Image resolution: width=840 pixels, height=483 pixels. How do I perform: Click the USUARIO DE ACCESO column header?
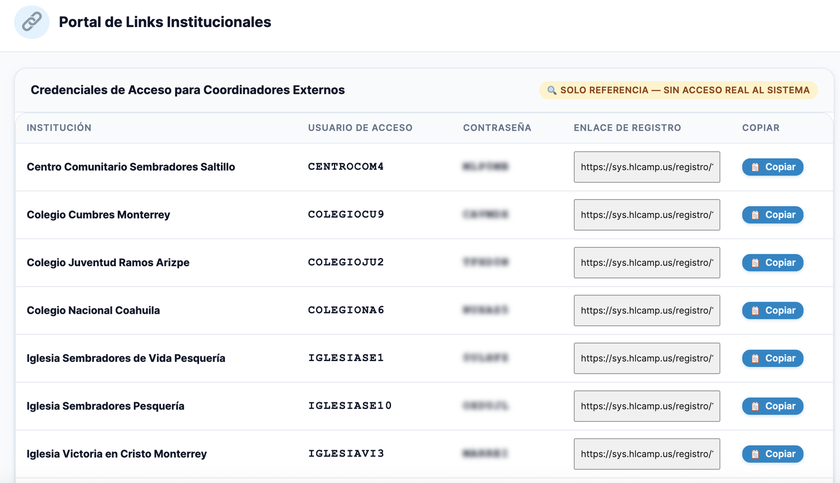pyautogui.click(x=360, y=128)
